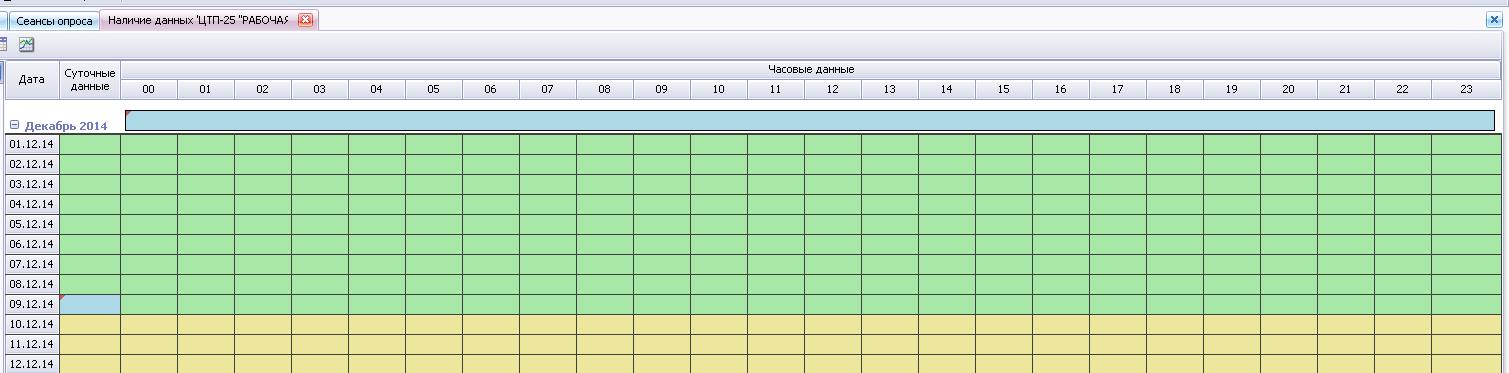This screenshot has width=1509, height=373.
Task: Click hour column header 09
Action: click(x=662, y=89)
